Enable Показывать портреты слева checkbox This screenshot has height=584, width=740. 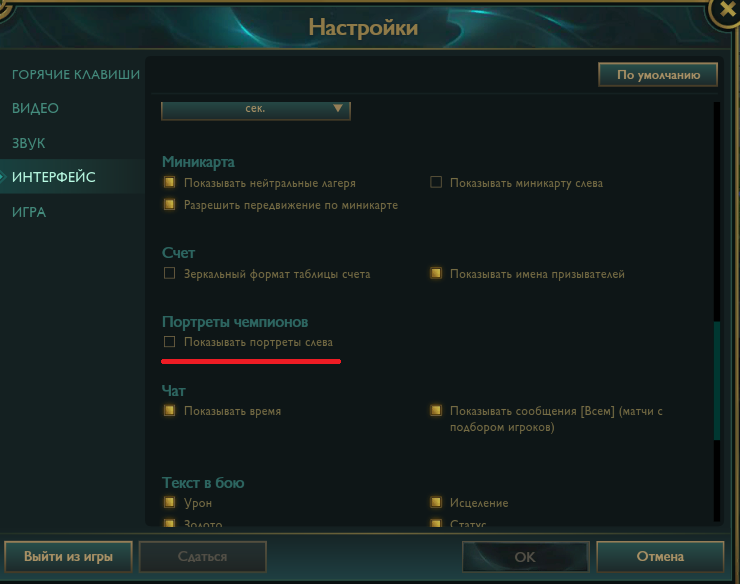[x=169, y=342]
